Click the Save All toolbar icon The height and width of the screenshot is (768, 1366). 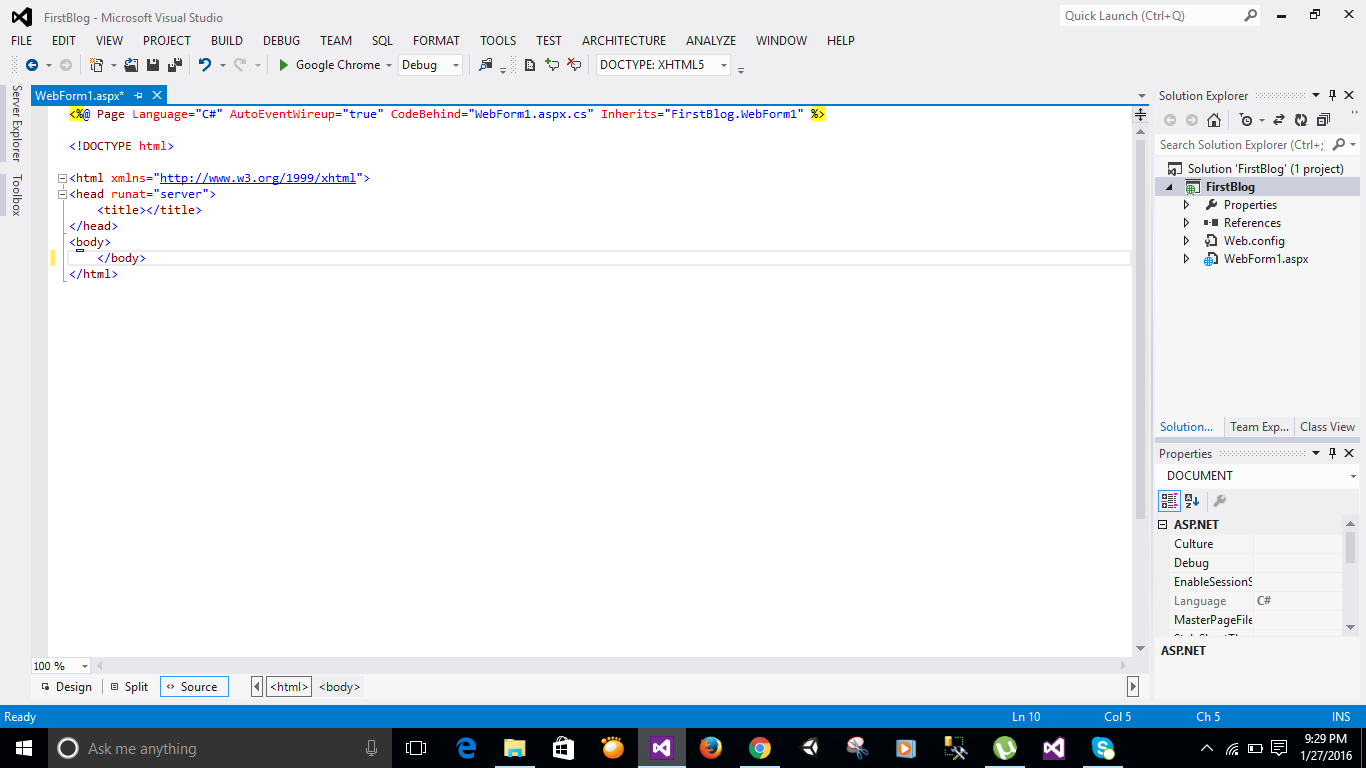click(x=175, y=65)
